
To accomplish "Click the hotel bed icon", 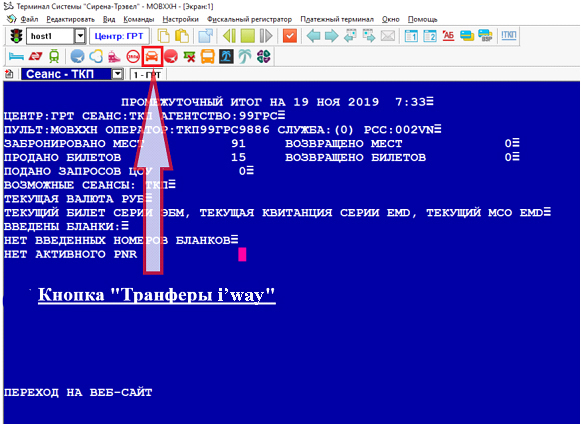I will pos(16,56).
